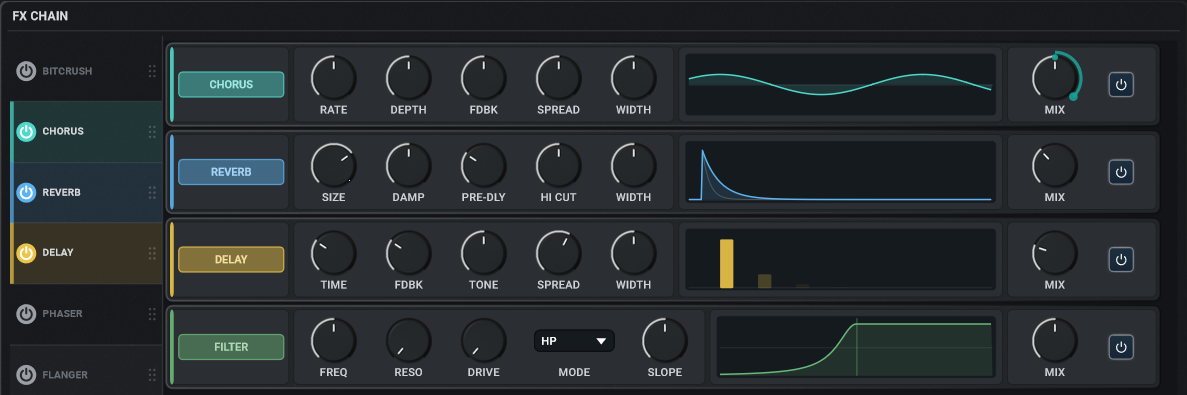This screenshot has height=395, width=1187.
Task: Click the Reverb DAMP knob
Action: [409, 166]
